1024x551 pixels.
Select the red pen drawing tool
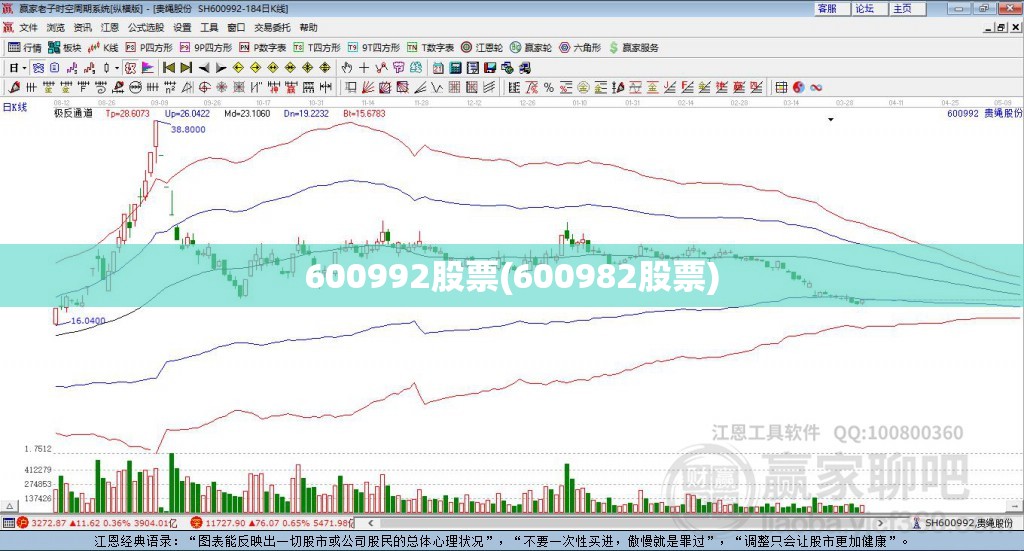14,87
